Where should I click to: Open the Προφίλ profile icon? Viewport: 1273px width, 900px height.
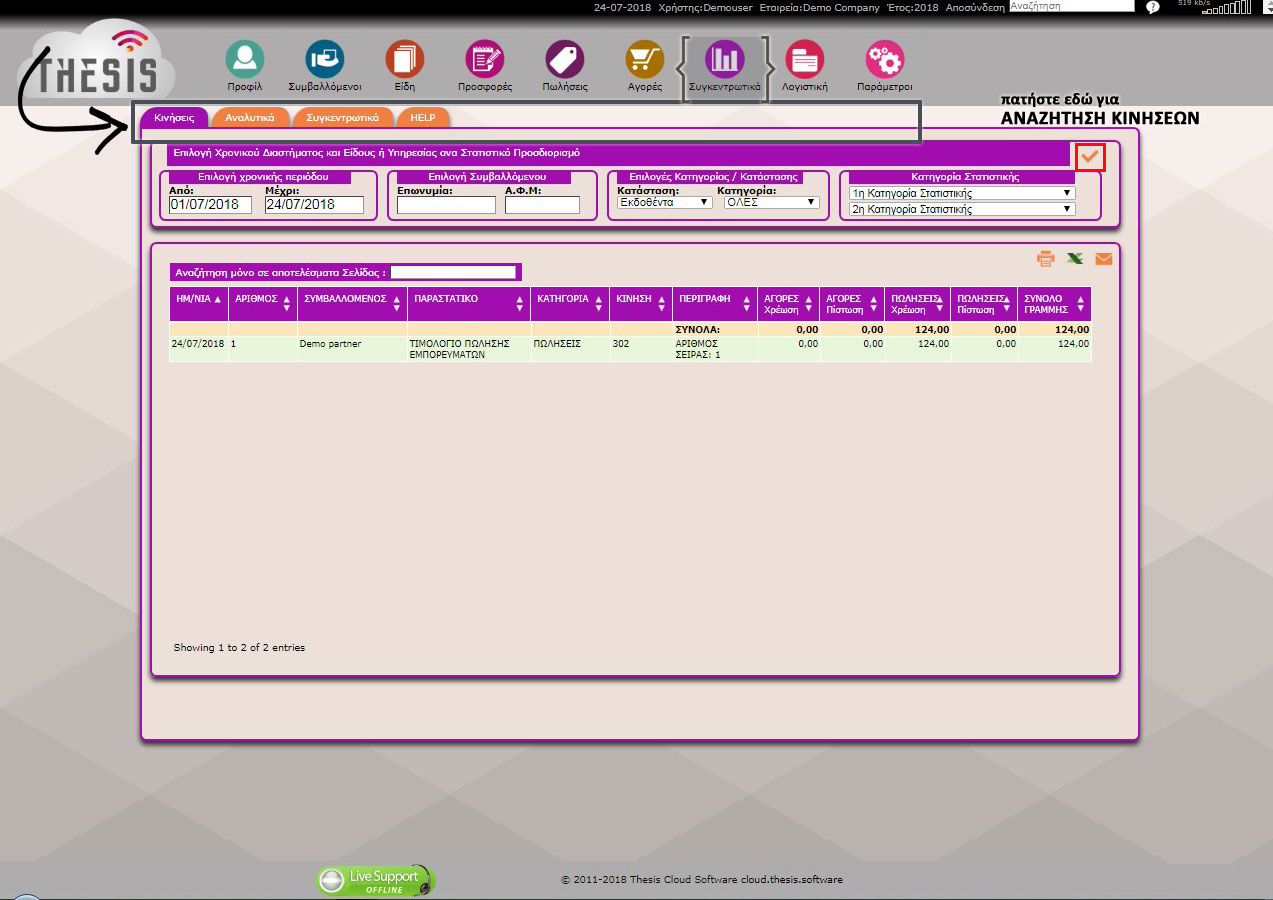244,60
